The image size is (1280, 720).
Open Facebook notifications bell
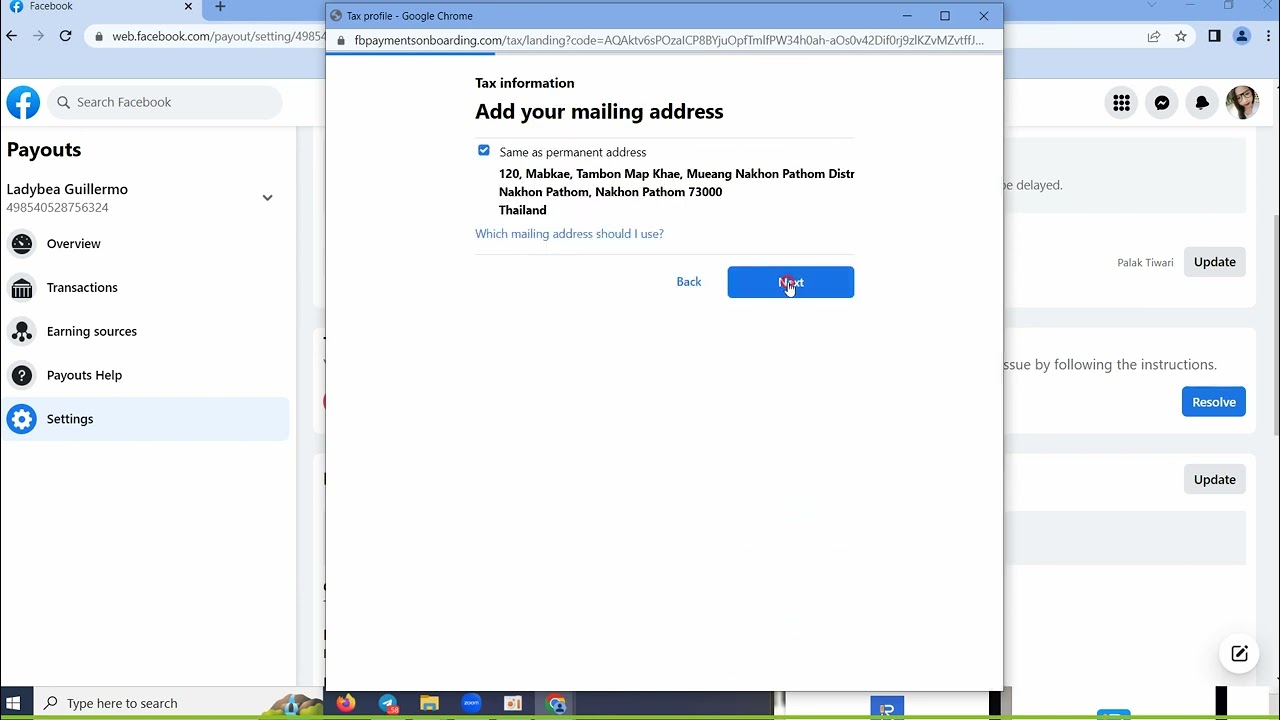click(1202, 102)
